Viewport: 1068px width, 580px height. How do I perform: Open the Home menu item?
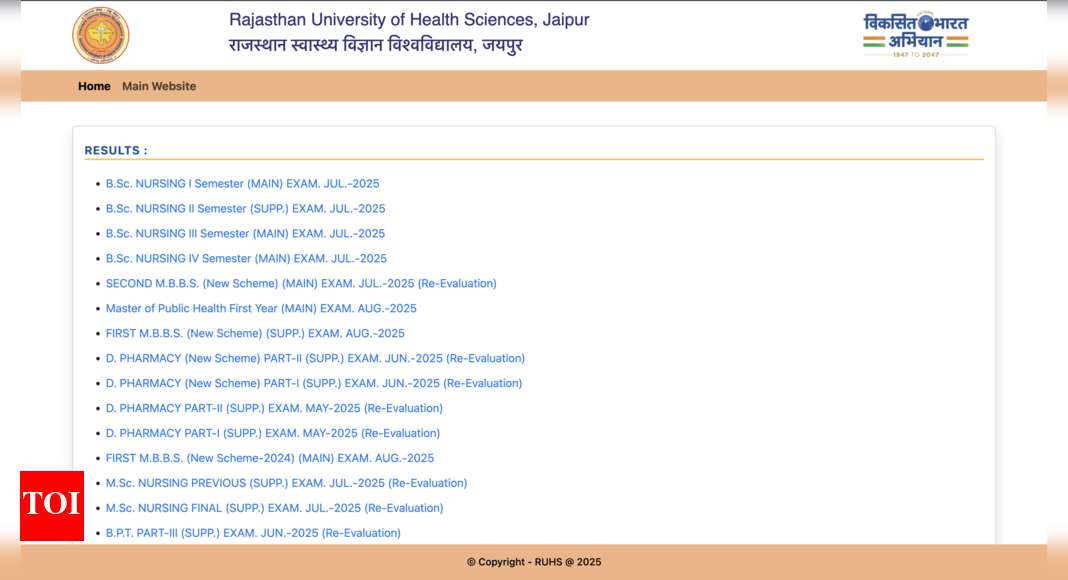coord(94,86)
